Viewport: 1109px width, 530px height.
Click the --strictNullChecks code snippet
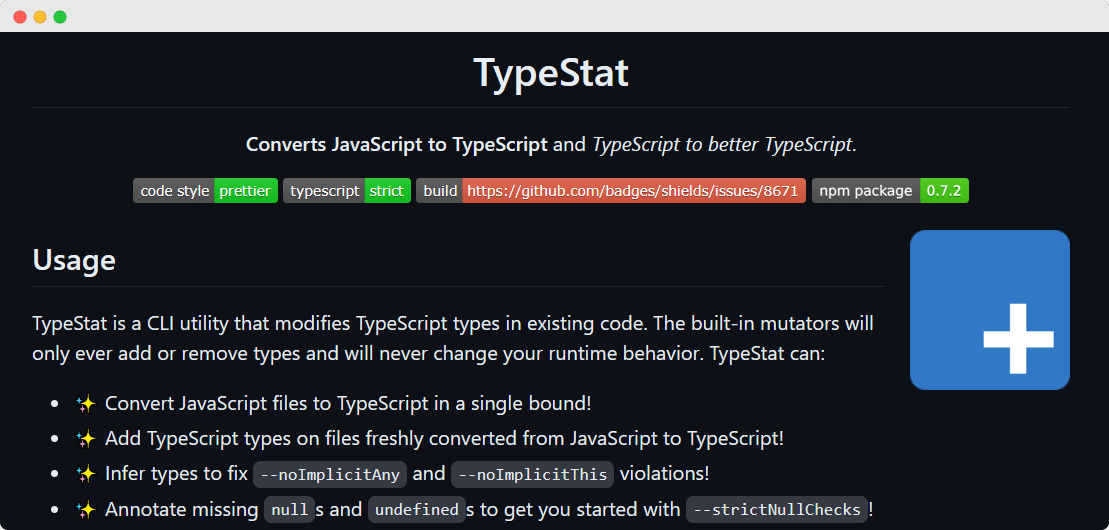[x=777, y=509]
